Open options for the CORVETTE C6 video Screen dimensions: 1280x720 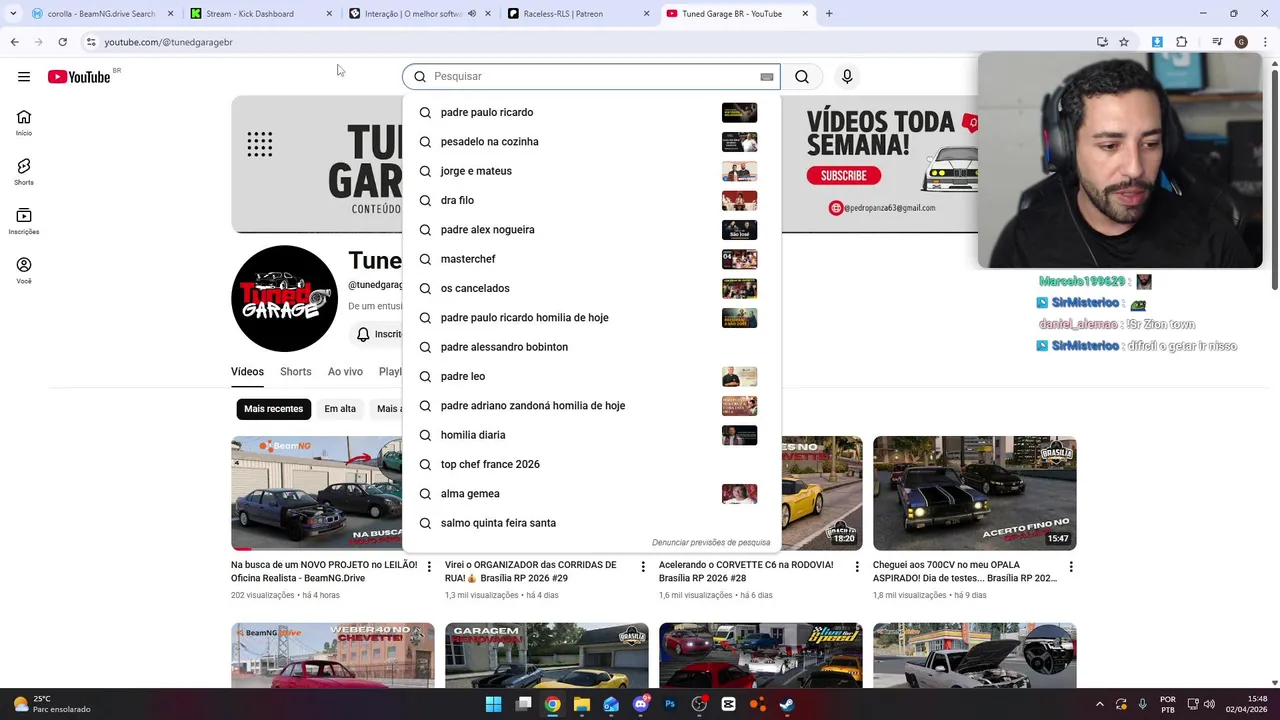click(857, 567)
